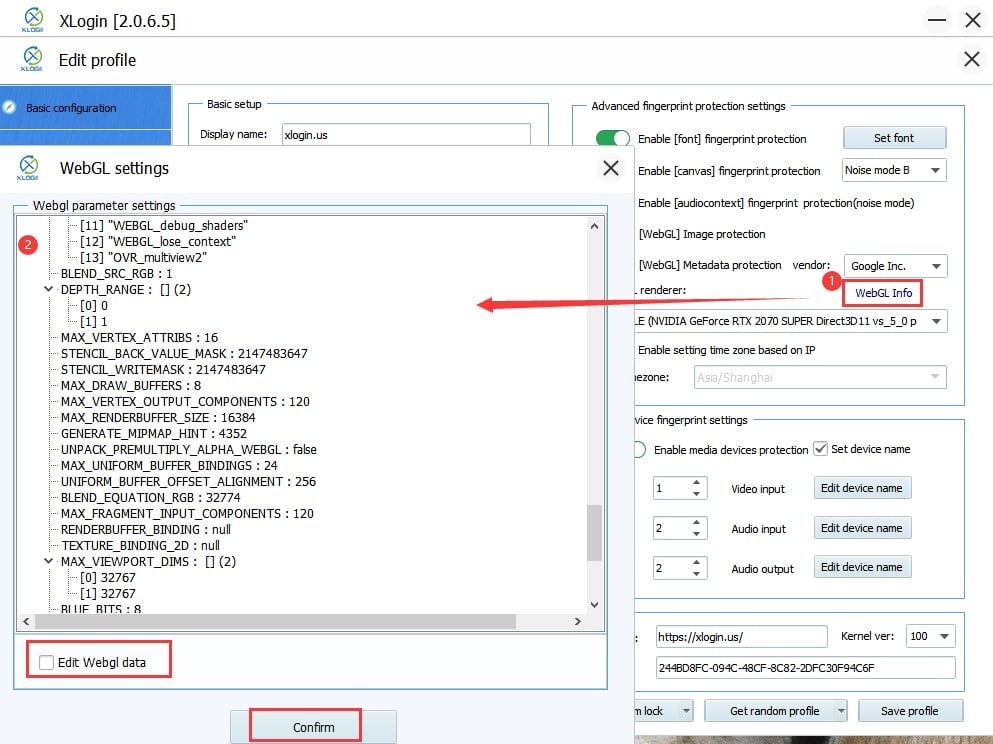The height and width of the screenshot is (744, 993).
Task: Open Get random profile dropdown arrow
Action: click(x=841, y=711)
